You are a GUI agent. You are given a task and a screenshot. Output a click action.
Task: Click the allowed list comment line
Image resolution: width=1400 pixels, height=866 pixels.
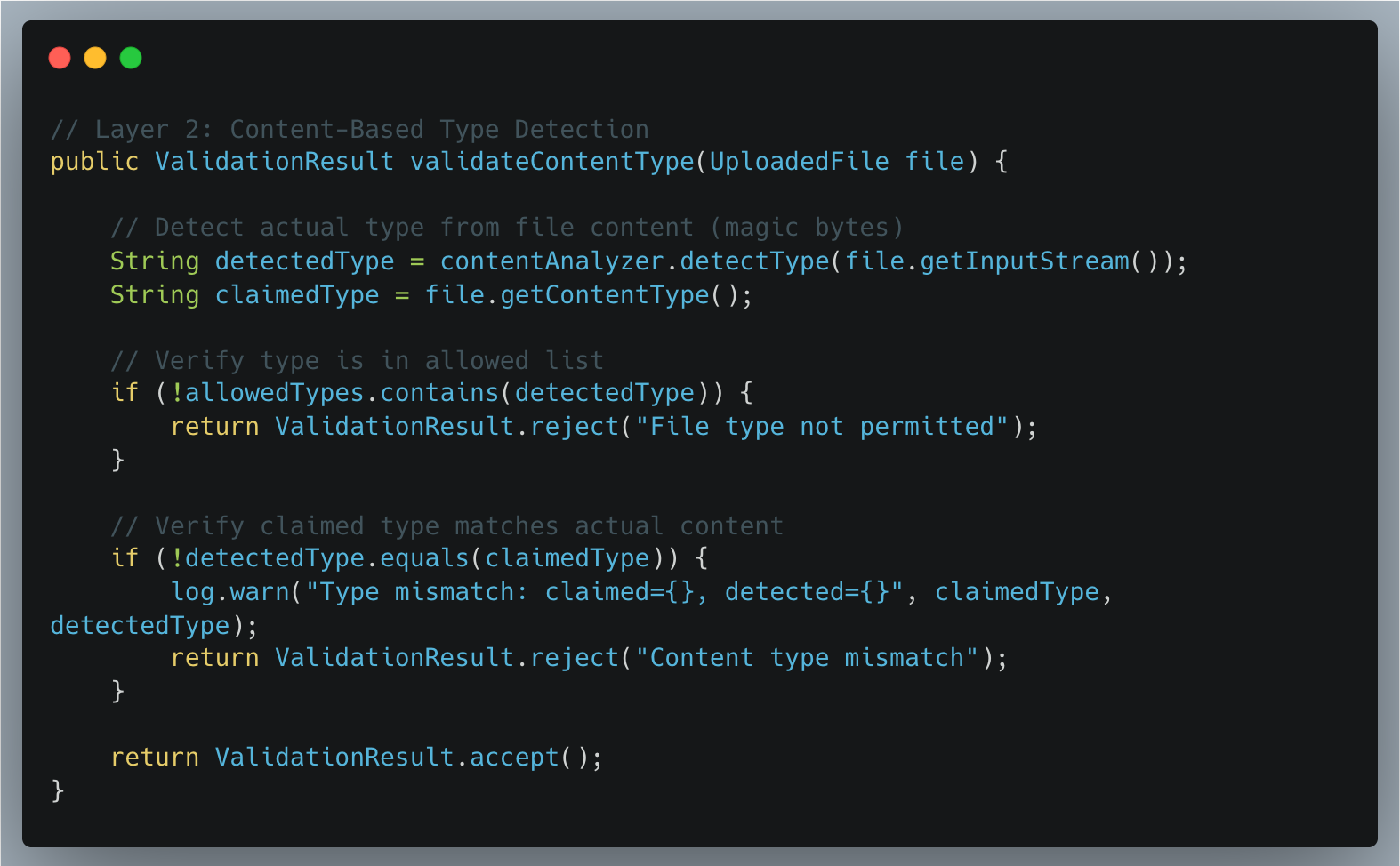point(357,361)
